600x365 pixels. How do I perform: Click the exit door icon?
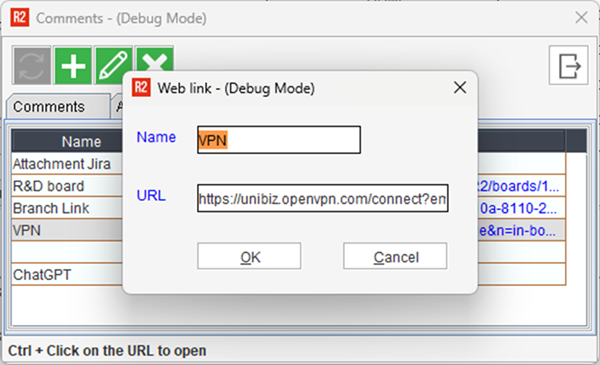point(569,65)
